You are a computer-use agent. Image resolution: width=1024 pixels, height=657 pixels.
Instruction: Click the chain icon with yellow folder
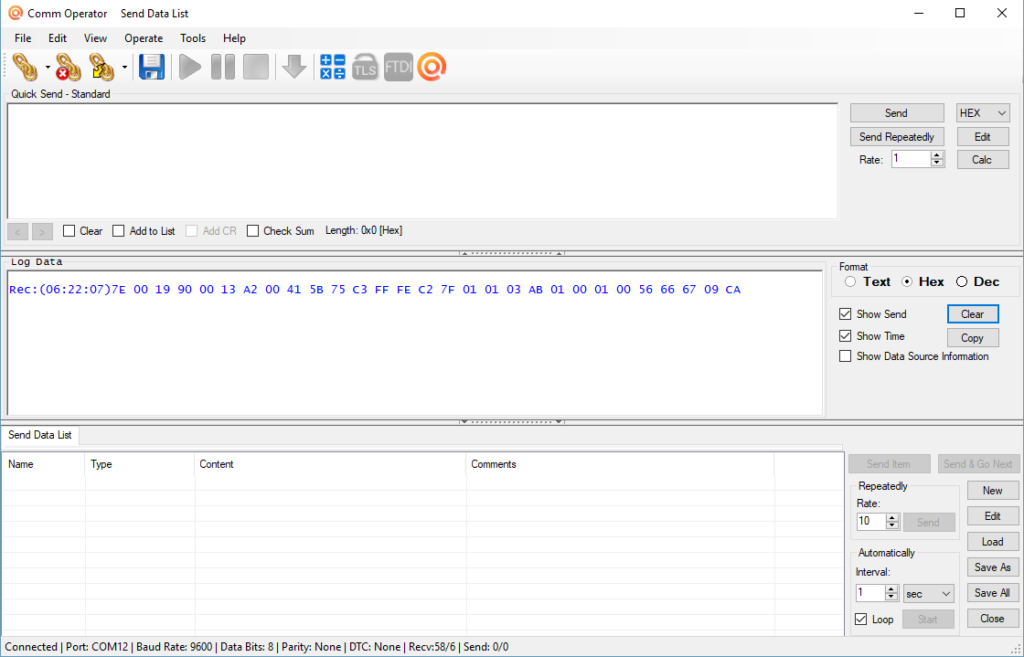102,67
